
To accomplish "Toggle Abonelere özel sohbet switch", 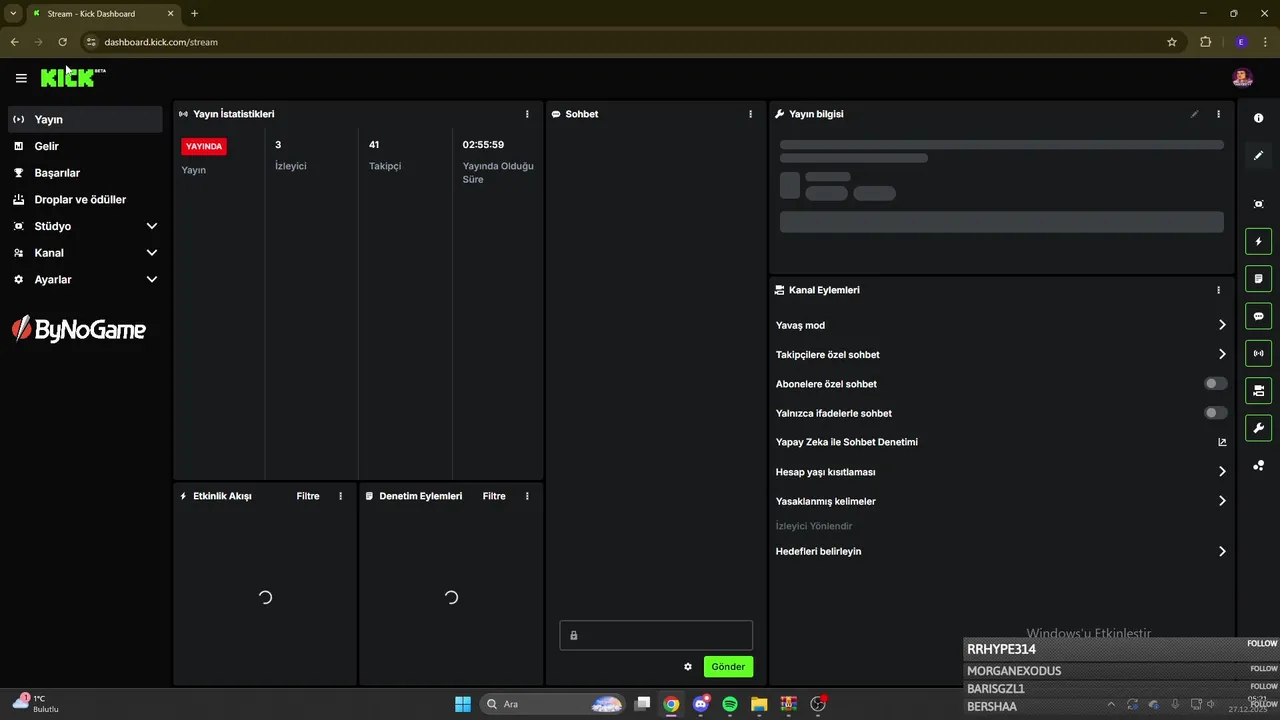I will [1216, 384].
